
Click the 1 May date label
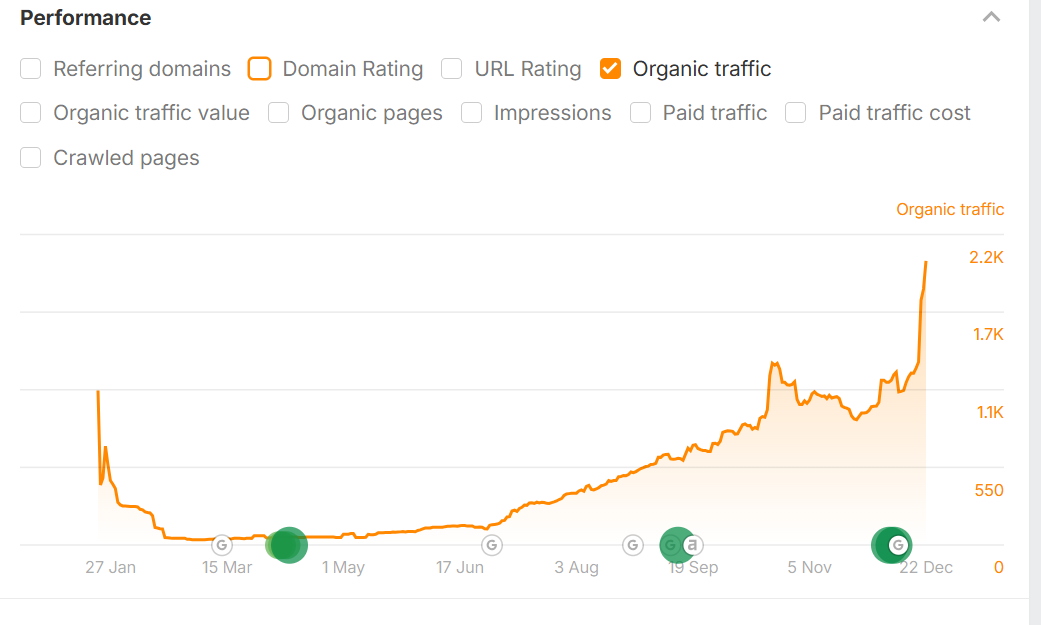tap(343, 567)
